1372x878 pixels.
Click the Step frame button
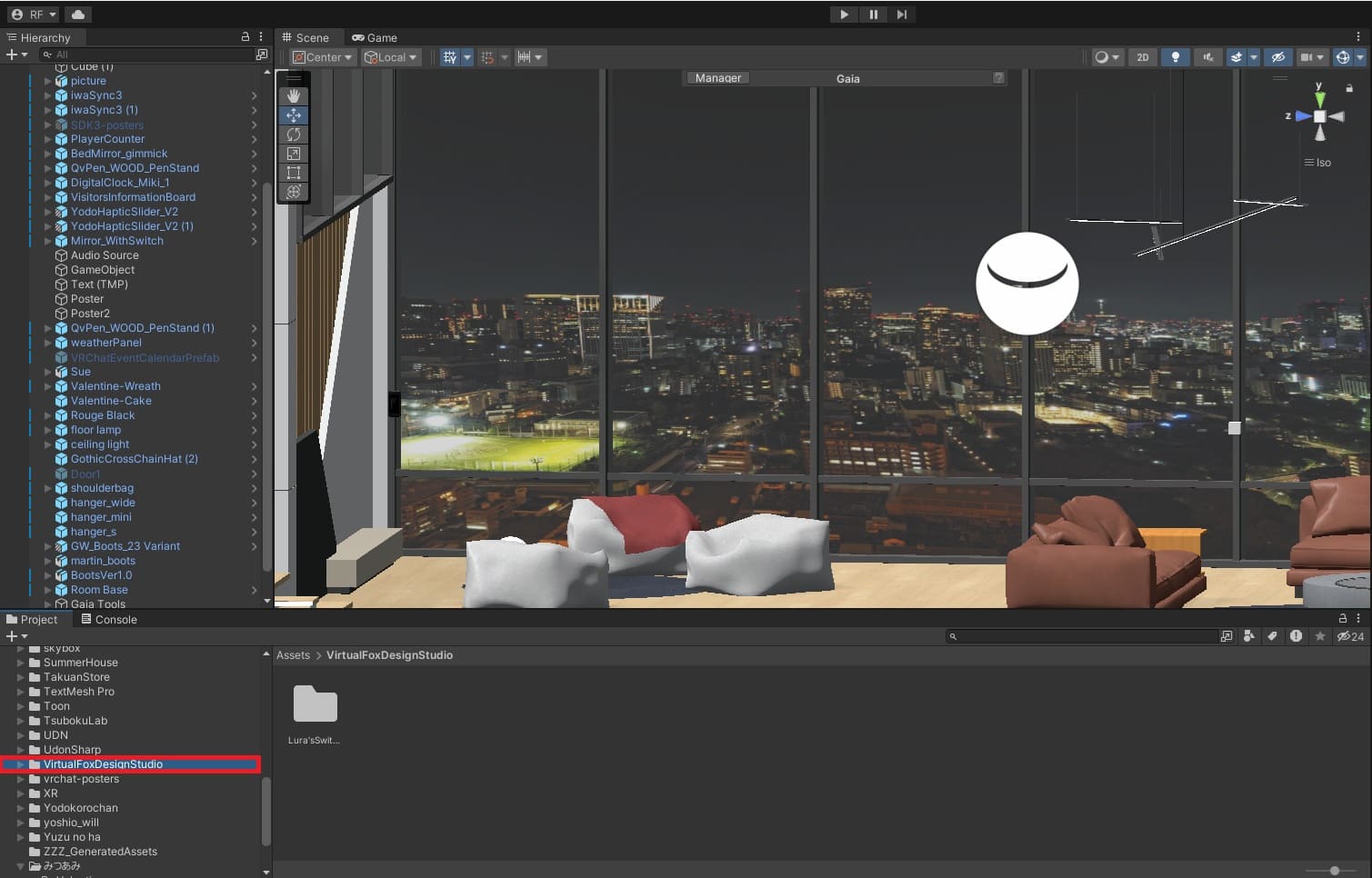coord(901,15)
